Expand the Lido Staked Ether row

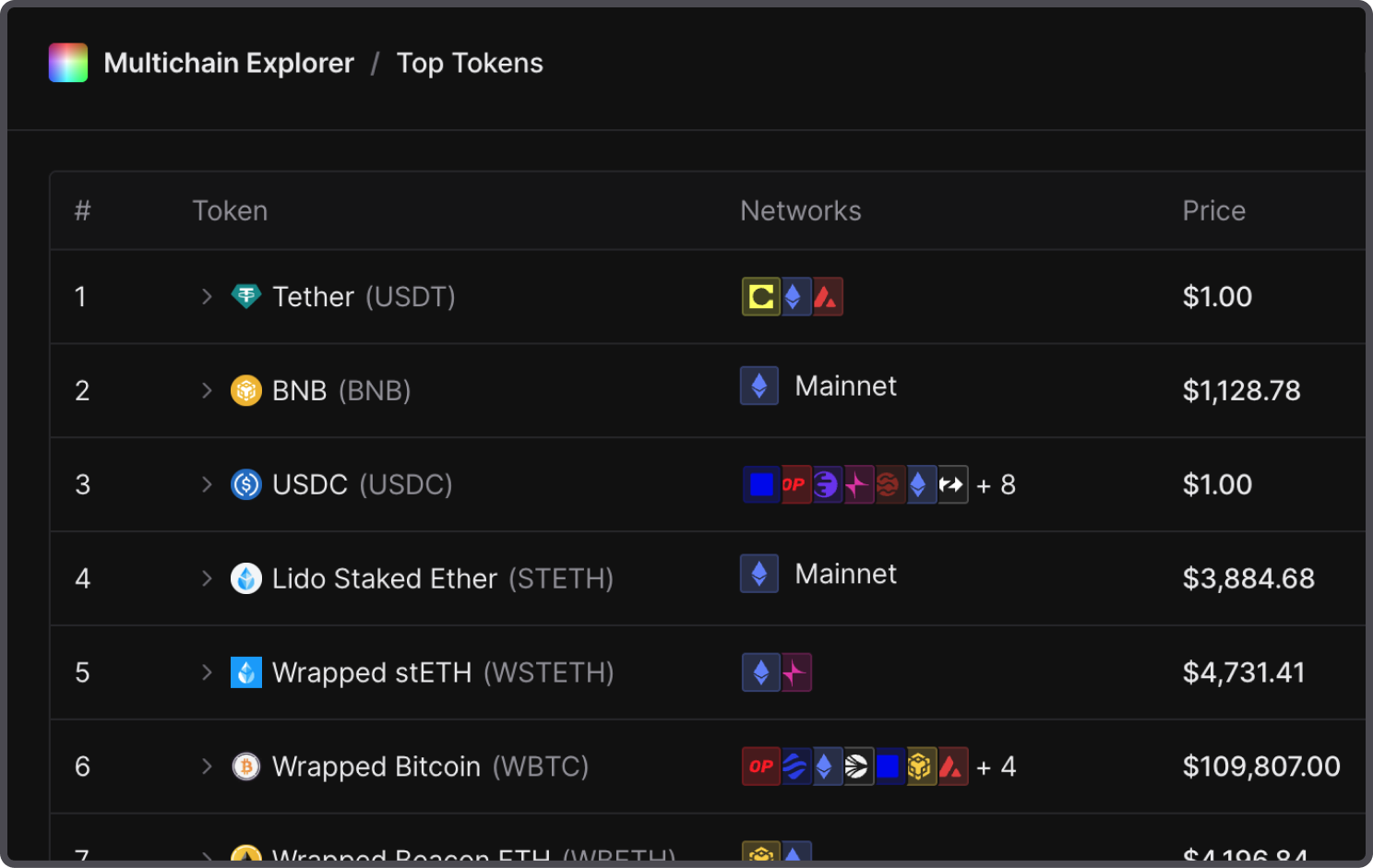click(207, 578)
